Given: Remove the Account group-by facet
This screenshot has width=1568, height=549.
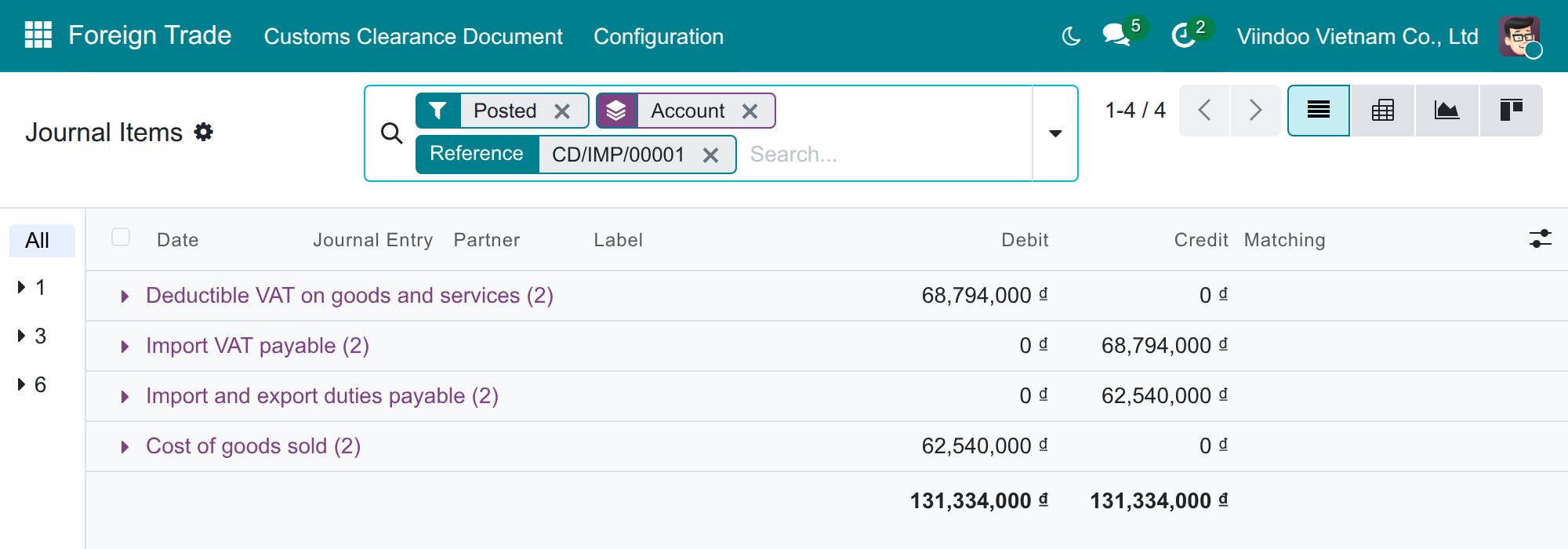Looking at the screenshot, I should pos(750,111).
